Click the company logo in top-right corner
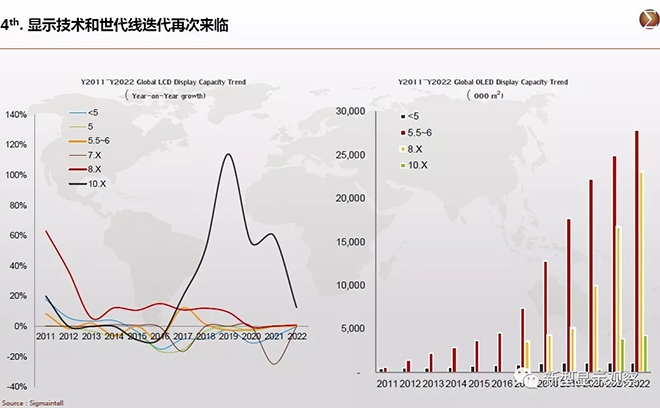Viewport: 660px width, 408px height. [x=645, y=22]
